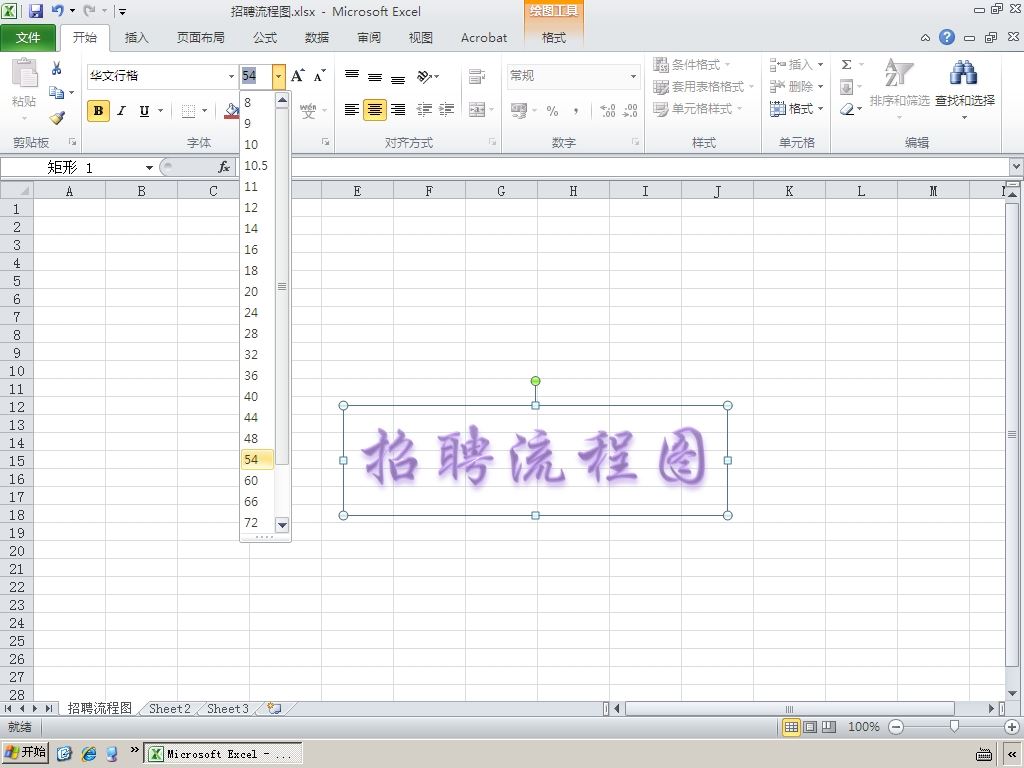This screenshot has height=768, width=1024.
Task: Open the 文件 file tab
Action: [28, 37]
